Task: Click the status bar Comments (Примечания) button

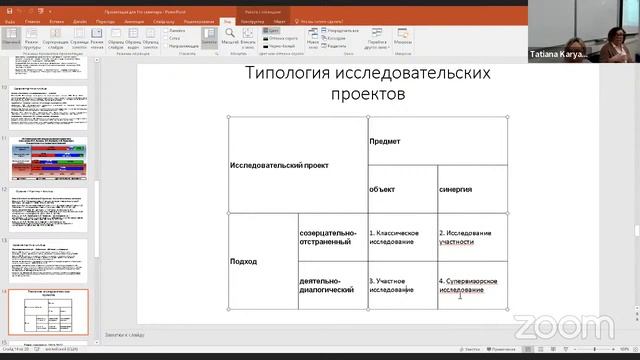Action: [501, 349]
